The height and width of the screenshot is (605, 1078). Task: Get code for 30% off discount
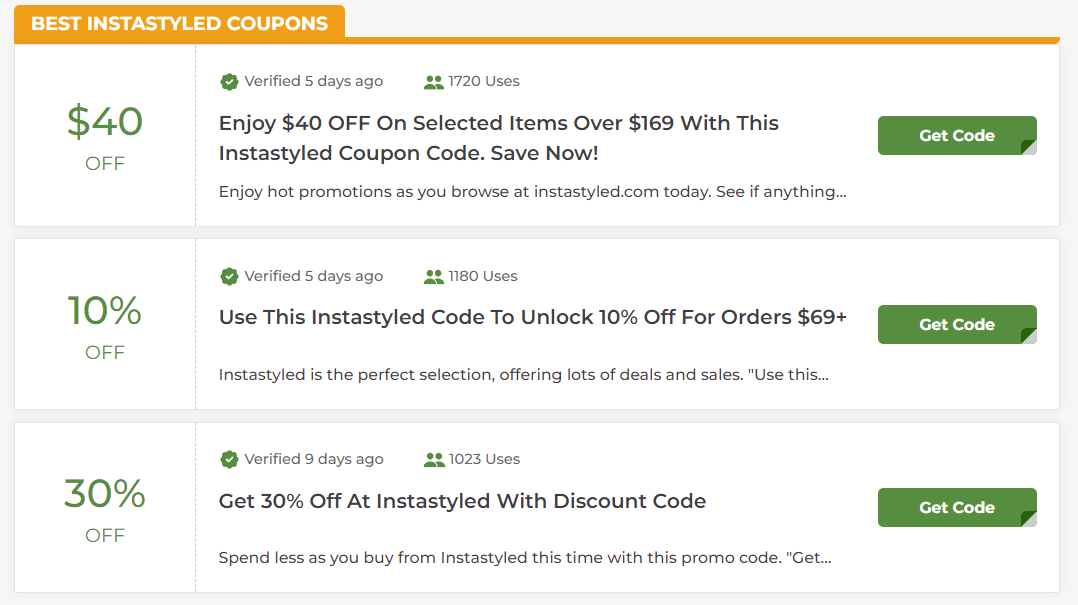(x=957, y=507)
